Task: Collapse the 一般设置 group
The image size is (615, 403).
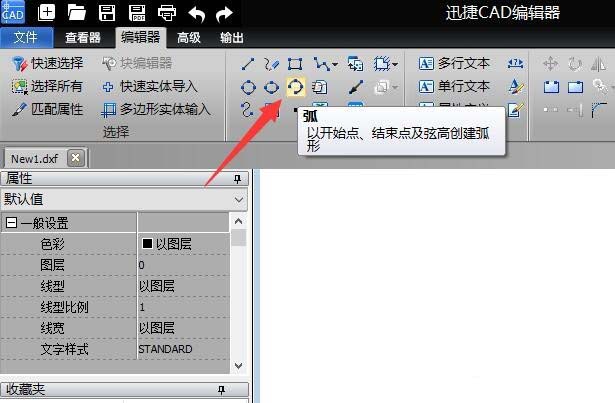Action: (11, 223)
